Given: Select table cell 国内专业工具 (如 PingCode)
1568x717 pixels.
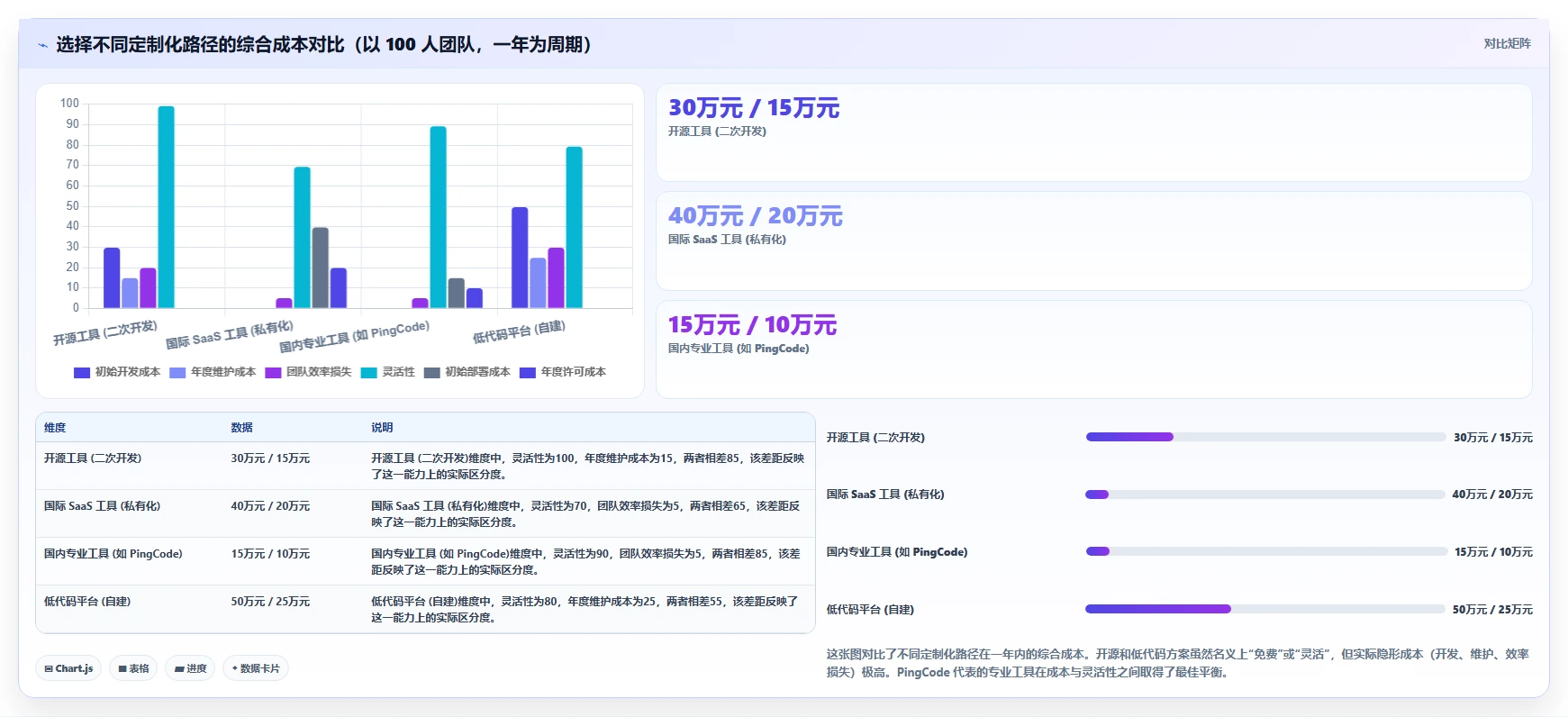Looking at the screenshot, I should [113, 554].
